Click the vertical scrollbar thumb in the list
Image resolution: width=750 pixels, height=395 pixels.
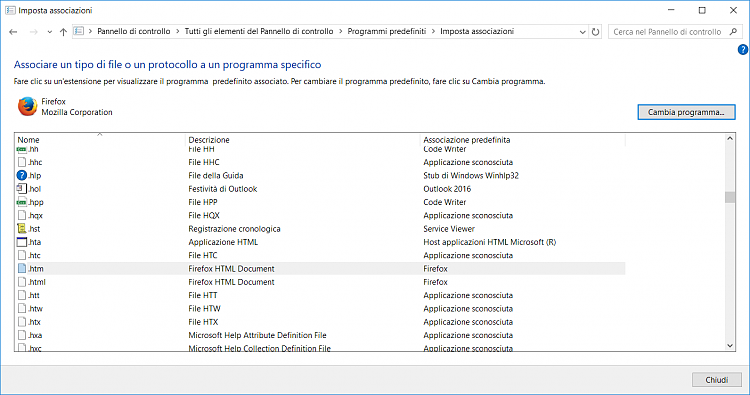(730, 197)
